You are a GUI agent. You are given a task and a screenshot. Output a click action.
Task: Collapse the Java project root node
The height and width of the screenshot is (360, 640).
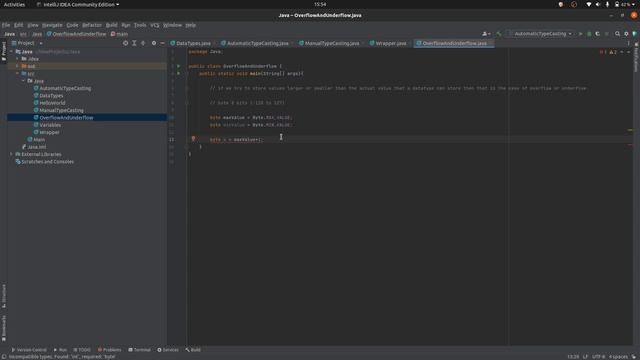[11, 51]
